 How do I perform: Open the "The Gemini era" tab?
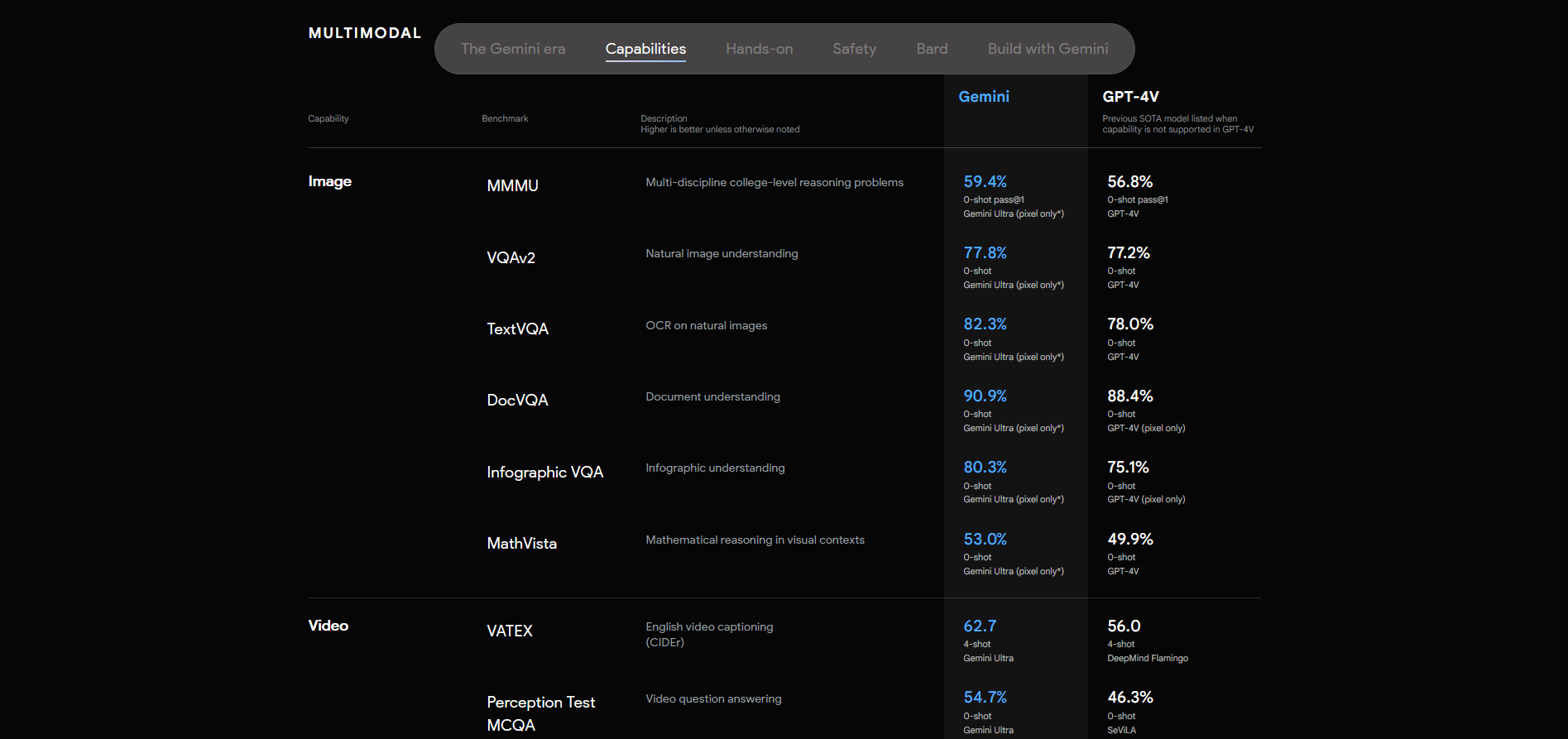[x=513, y=49]
